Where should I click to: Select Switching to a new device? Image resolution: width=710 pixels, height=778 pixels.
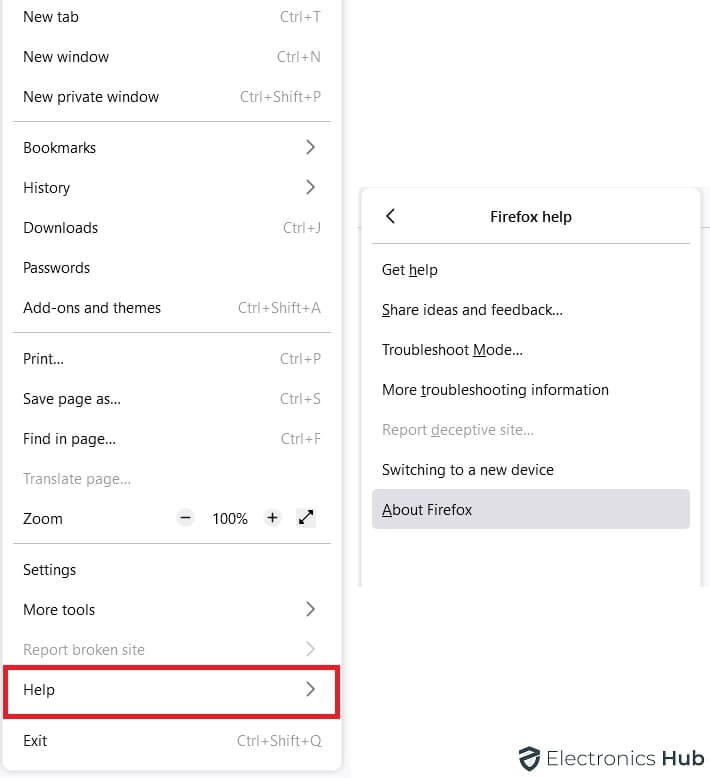pyautogui.click(x=467, y=470)
